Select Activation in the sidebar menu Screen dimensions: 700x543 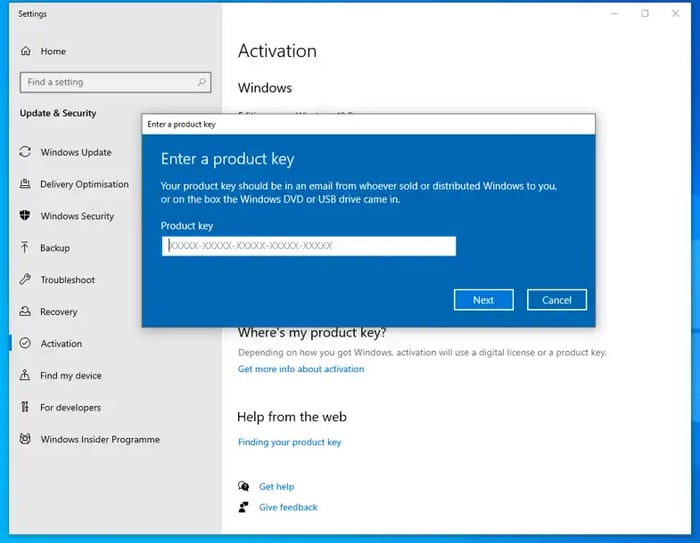point(61,344)
